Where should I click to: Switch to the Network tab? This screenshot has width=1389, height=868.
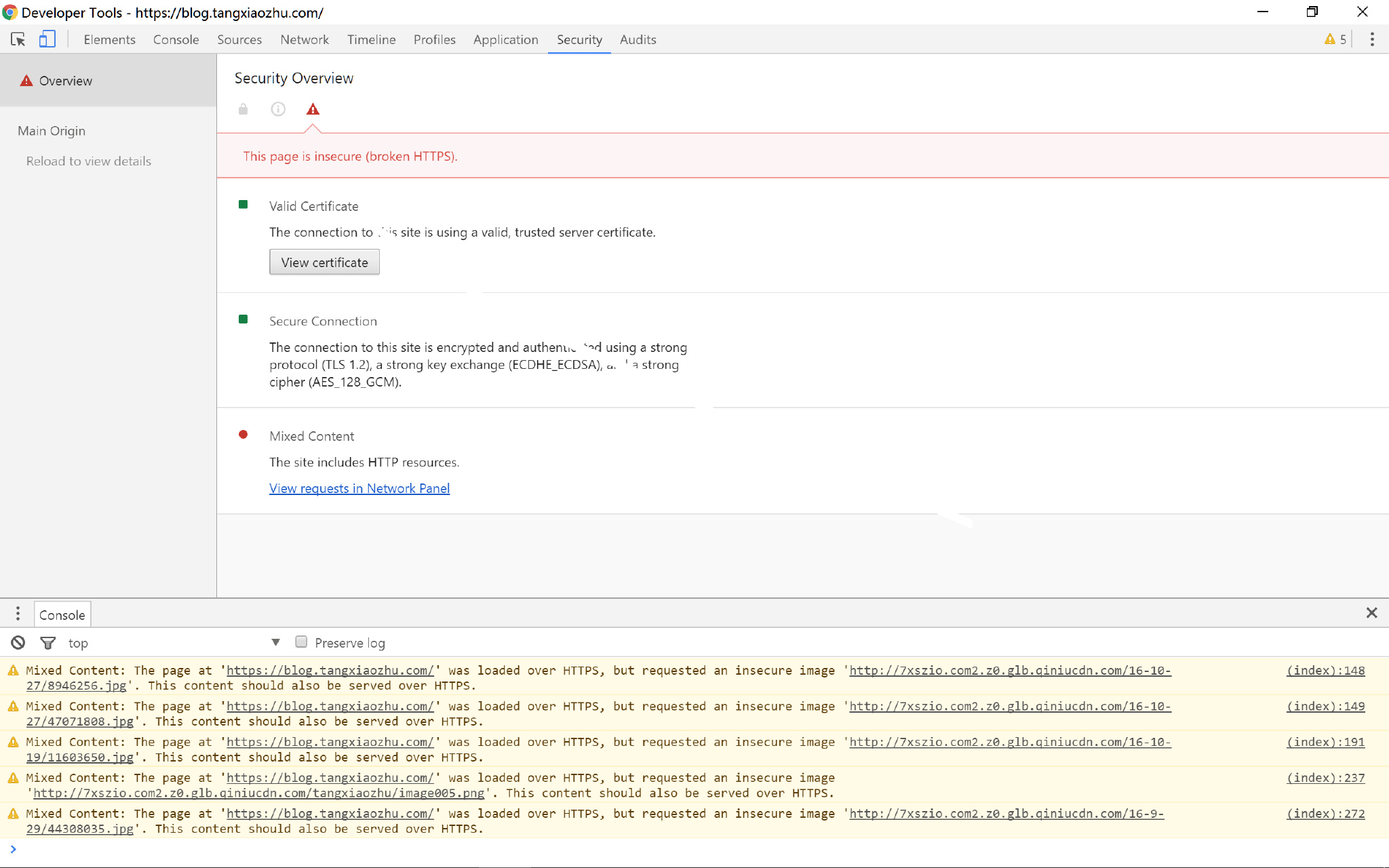click(x=305, y=39)
